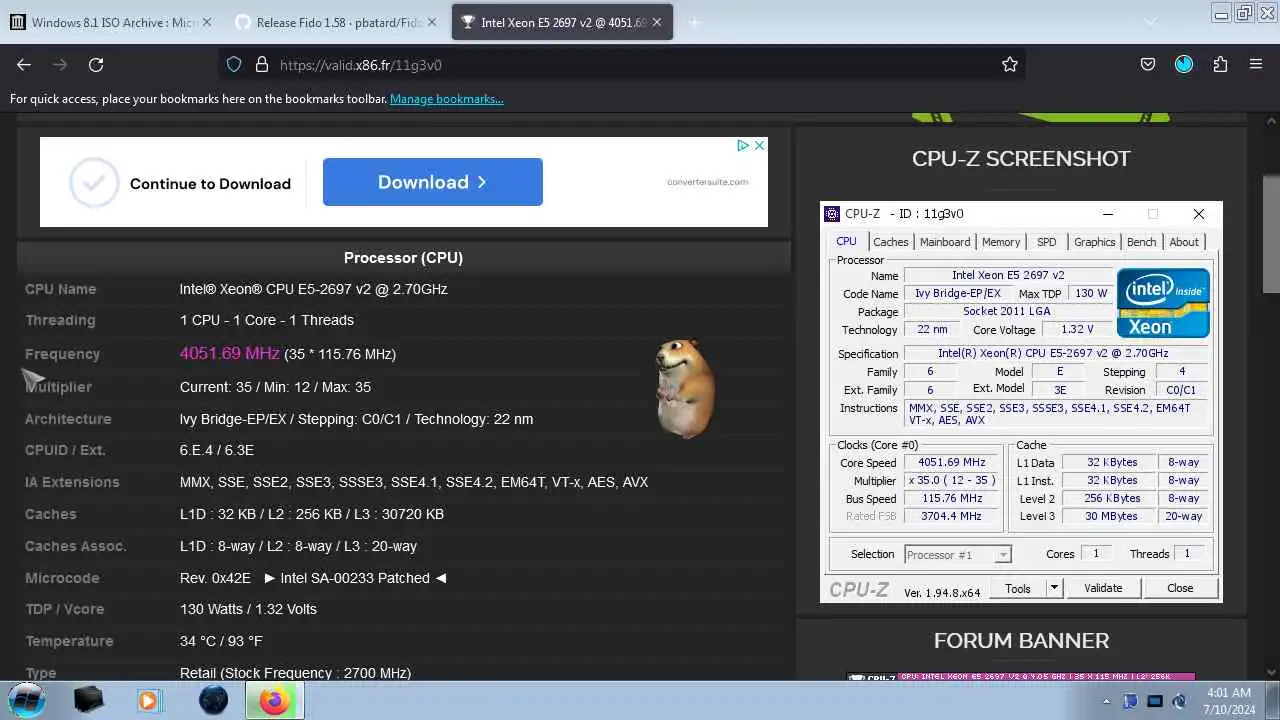Click the IA Extensions row label
Image resolution: width=1280 pixels, height=720 pixels.
click(x=72, y=482)
